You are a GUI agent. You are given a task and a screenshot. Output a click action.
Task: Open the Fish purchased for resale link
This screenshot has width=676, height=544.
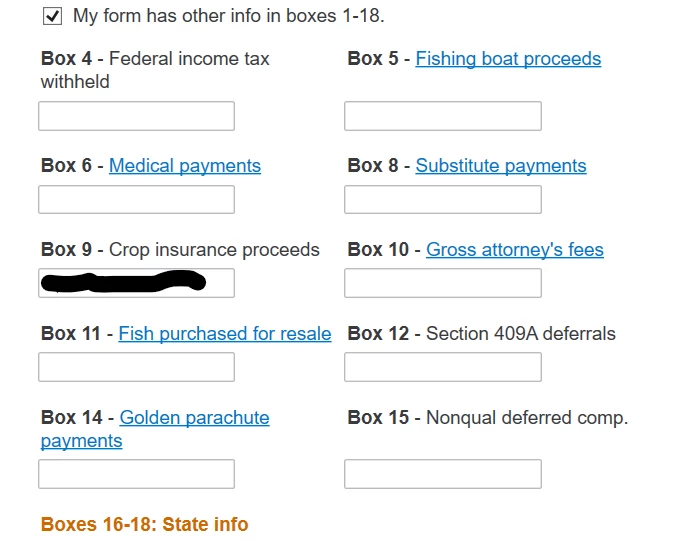[x=225, y=334]
